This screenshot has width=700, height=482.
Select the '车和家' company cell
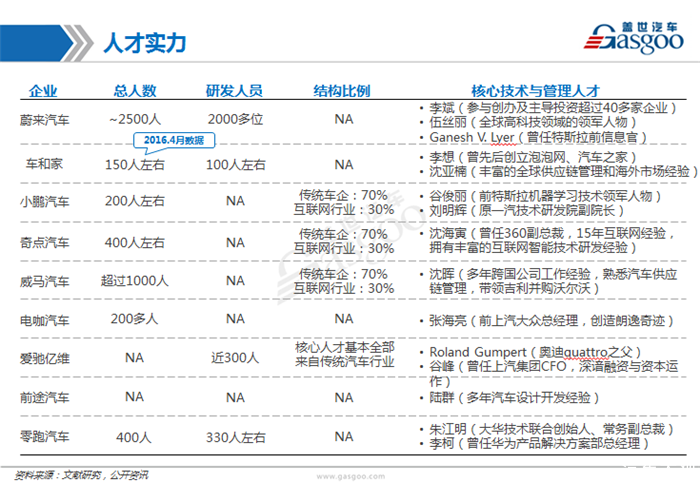44,164
